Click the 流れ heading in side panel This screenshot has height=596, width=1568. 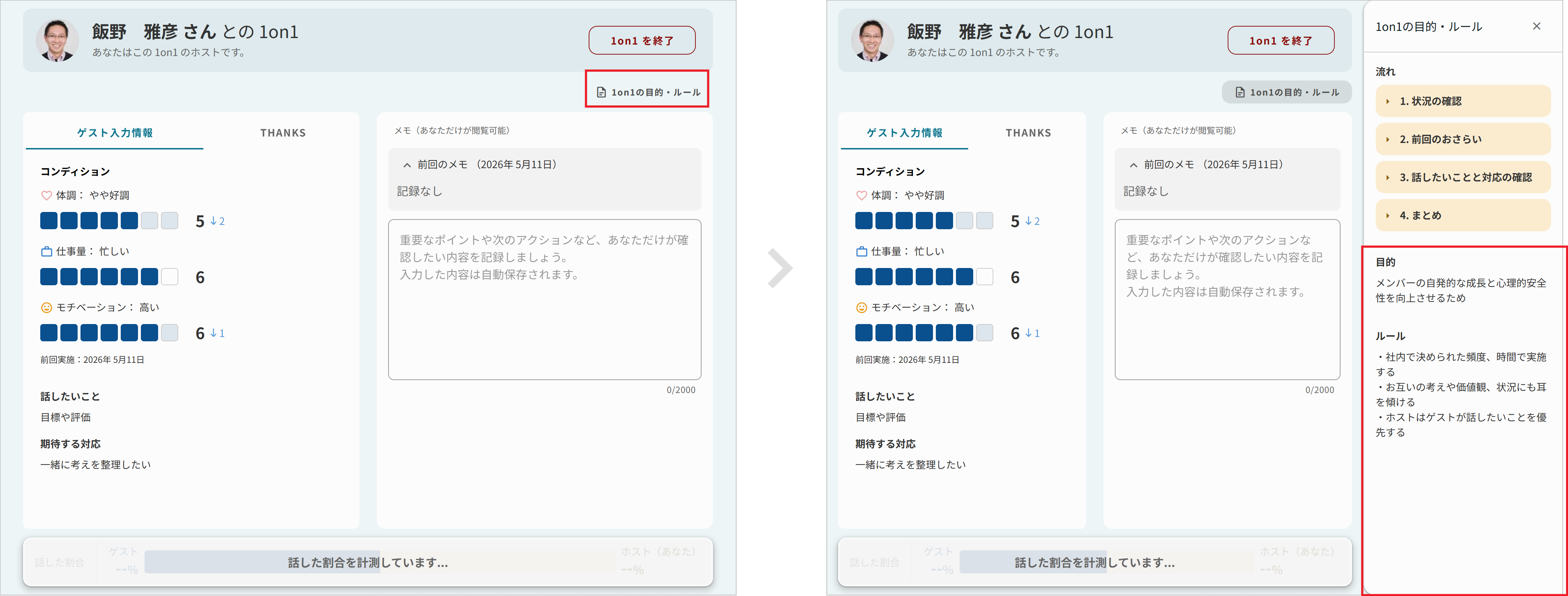[1385, 72]
